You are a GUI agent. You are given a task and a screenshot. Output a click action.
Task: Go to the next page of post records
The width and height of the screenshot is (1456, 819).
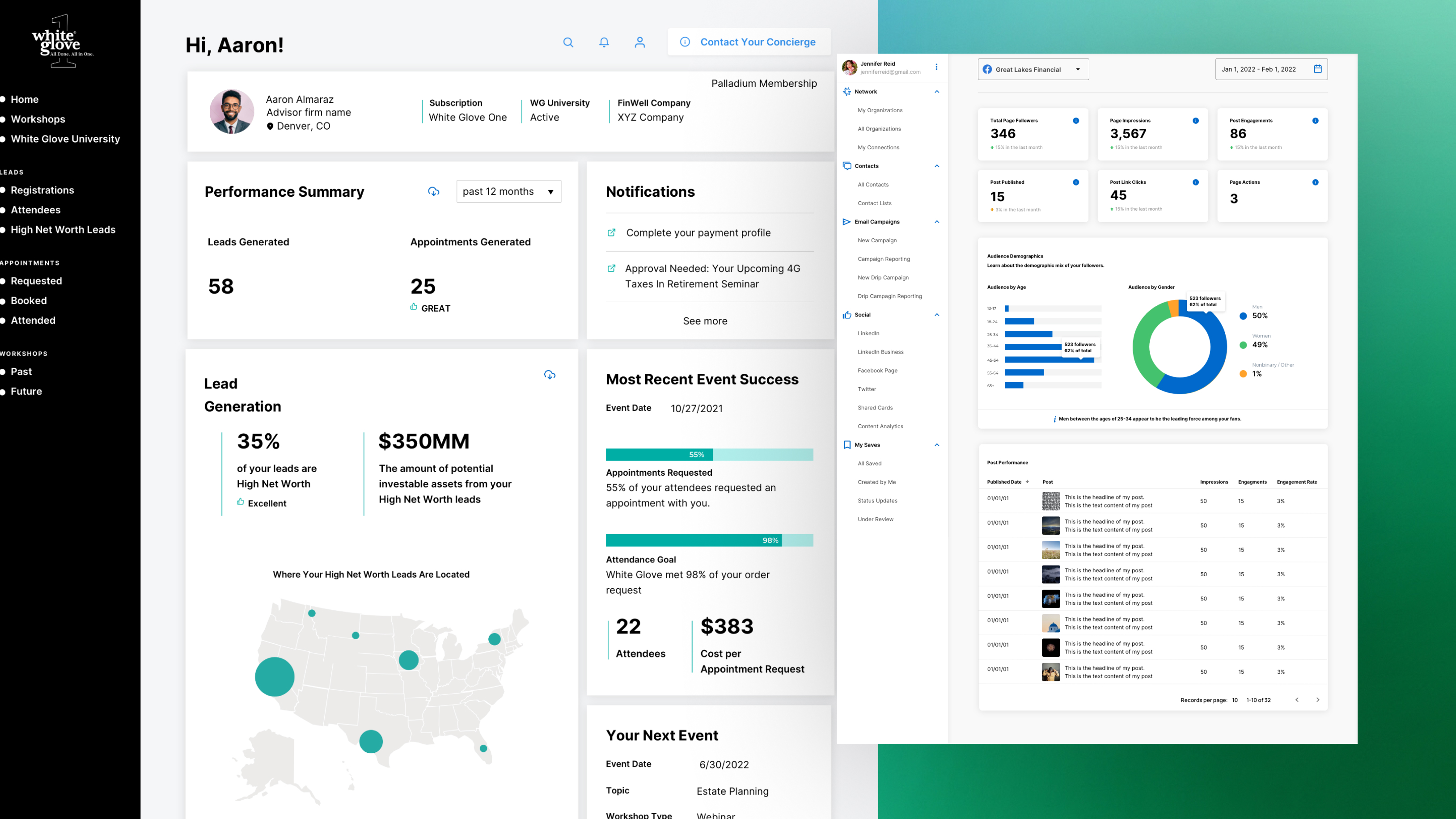point(1317,700)
